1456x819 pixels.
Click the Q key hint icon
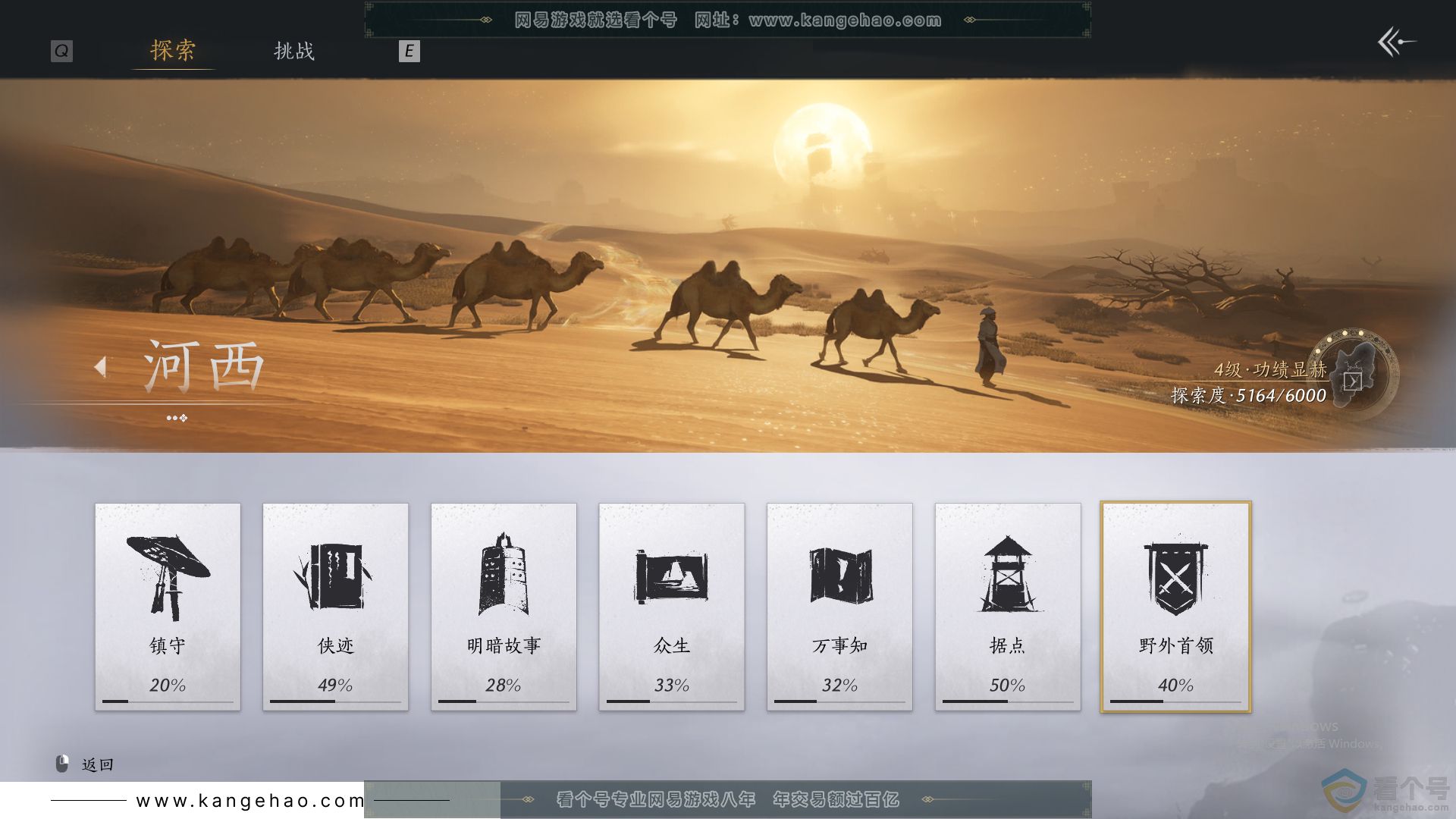tap(61, 51)
